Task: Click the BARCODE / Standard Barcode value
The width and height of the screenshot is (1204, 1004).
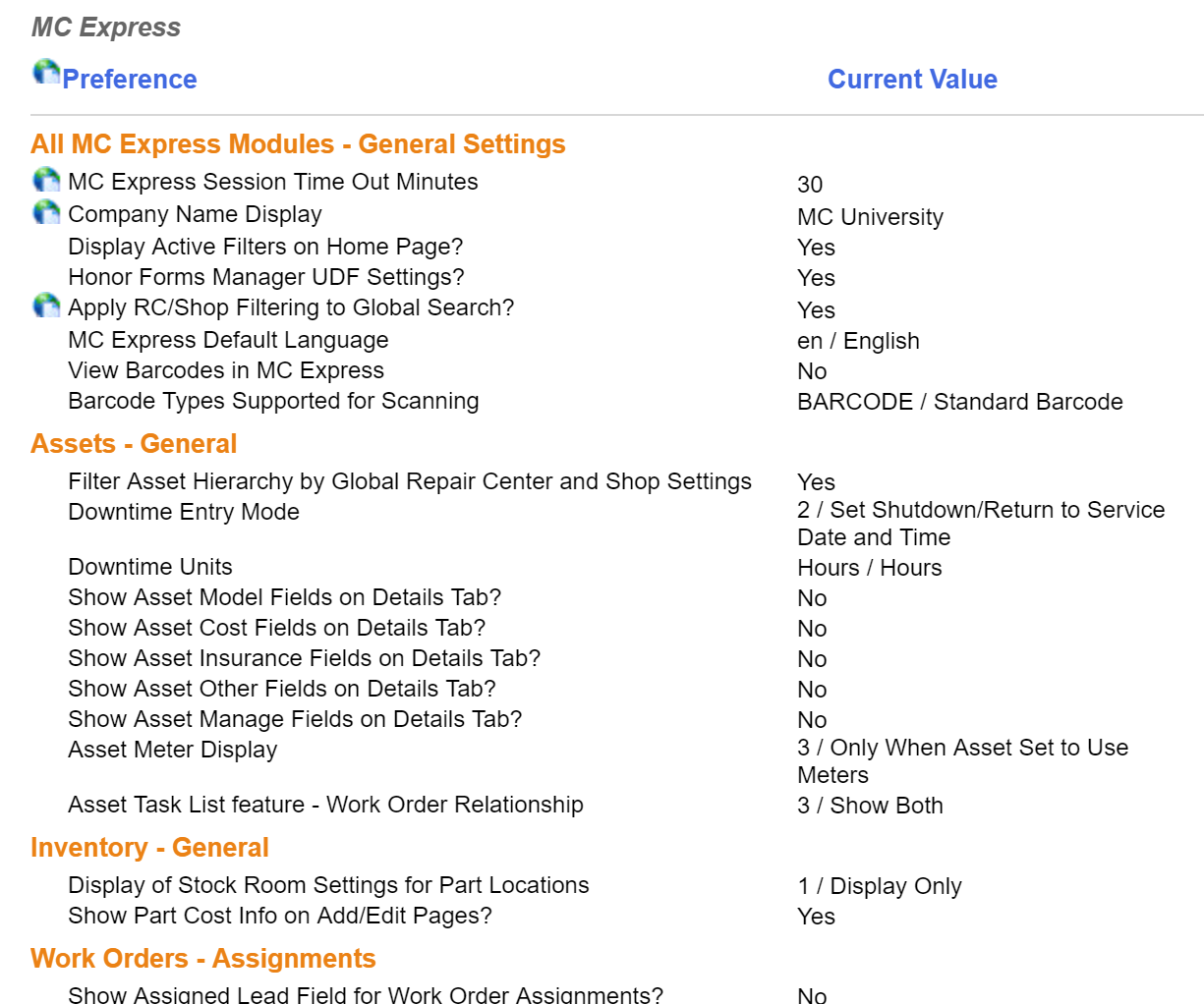Action: click(x=959, y=402)
